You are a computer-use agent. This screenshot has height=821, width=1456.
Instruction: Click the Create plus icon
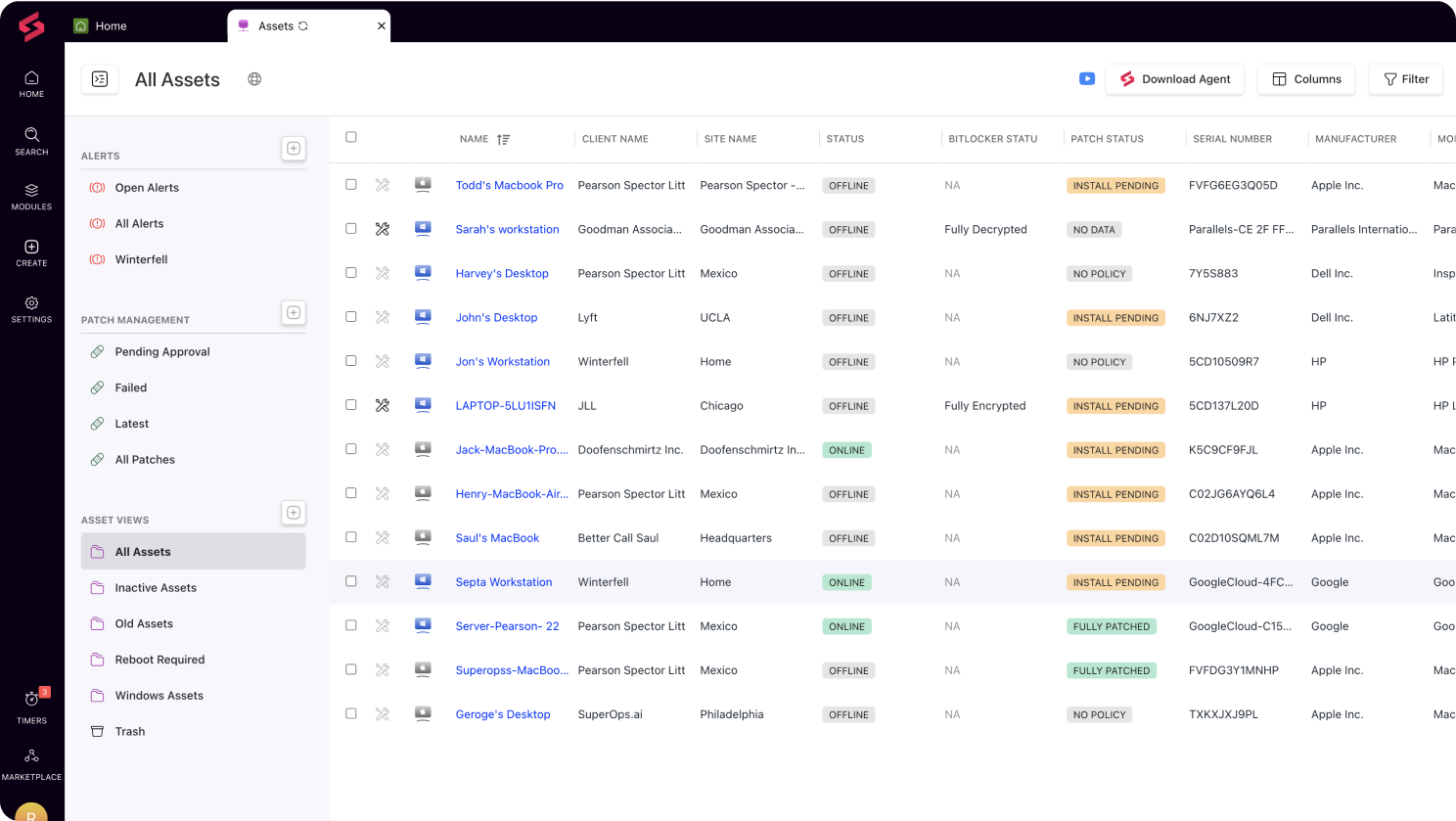click(x=31, y=247)
